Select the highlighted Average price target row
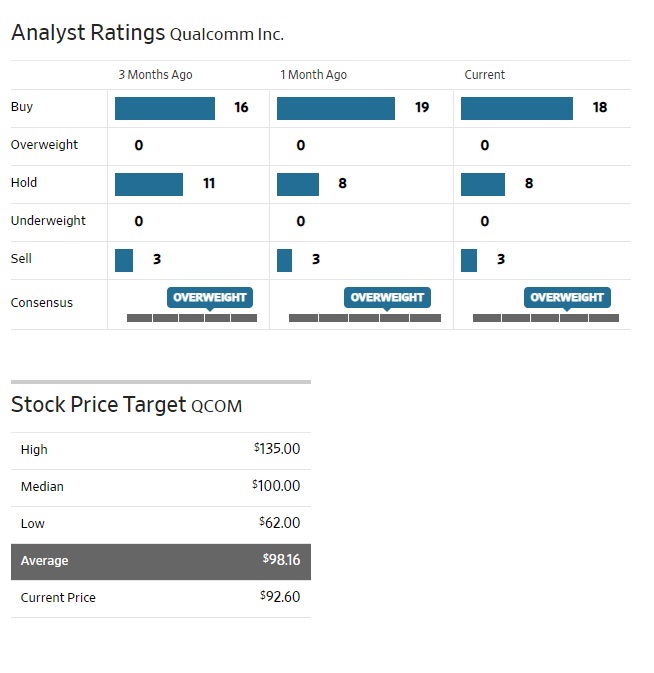Screen dimensions: 654x673 [x=161, y=561]
